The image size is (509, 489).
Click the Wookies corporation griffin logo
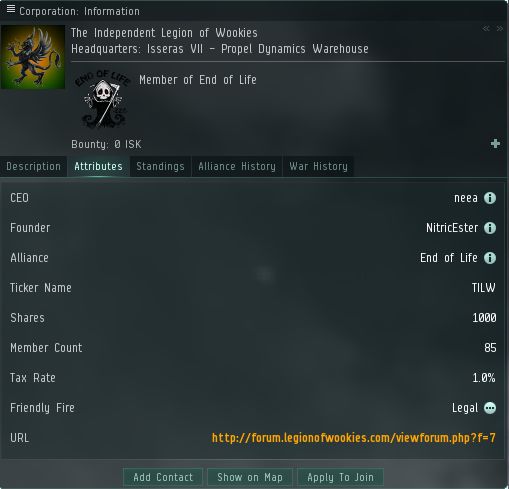33,57
